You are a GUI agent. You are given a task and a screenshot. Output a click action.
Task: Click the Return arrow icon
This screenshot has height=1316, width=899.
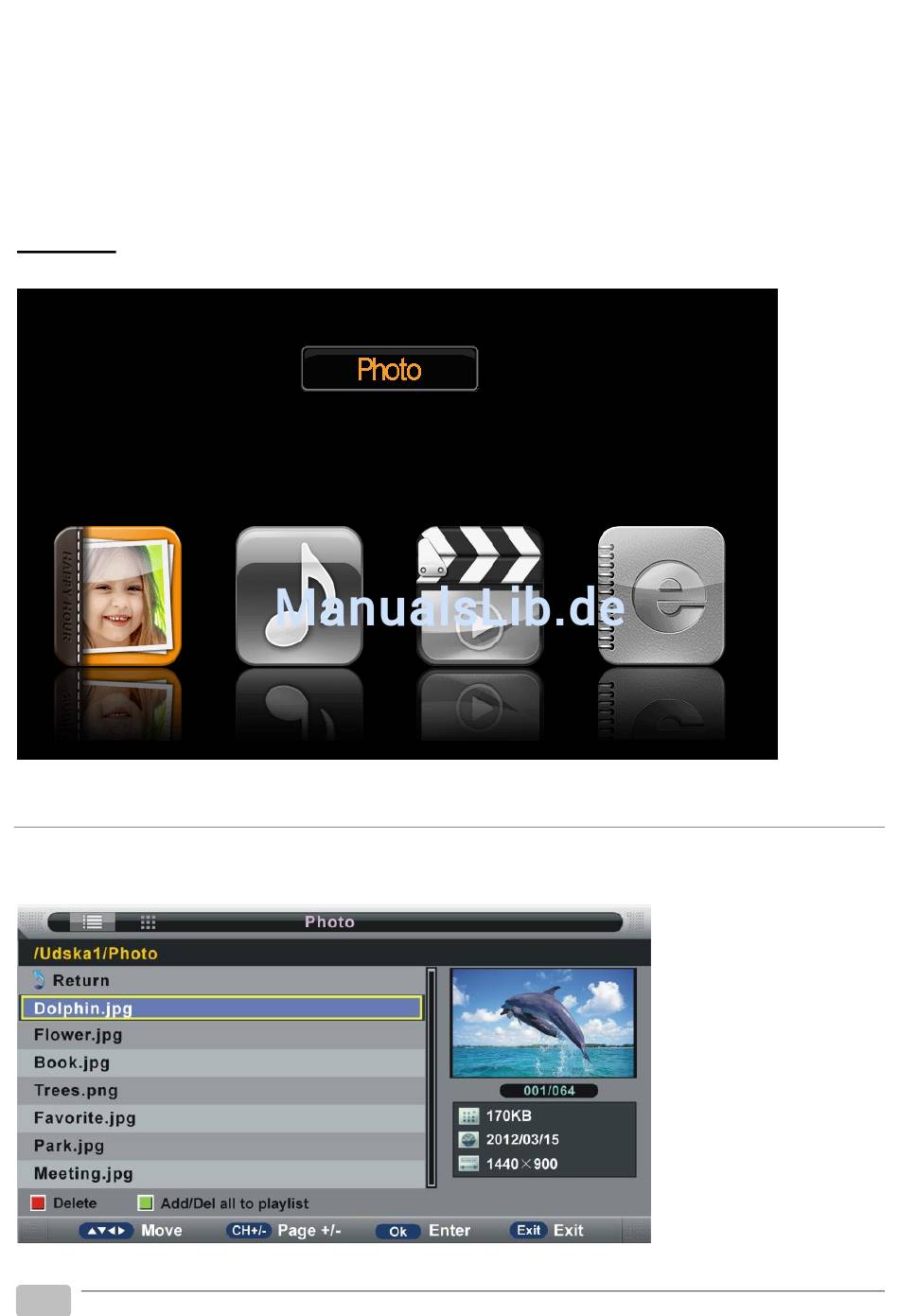pyautogui.click(x=39, y=980)
